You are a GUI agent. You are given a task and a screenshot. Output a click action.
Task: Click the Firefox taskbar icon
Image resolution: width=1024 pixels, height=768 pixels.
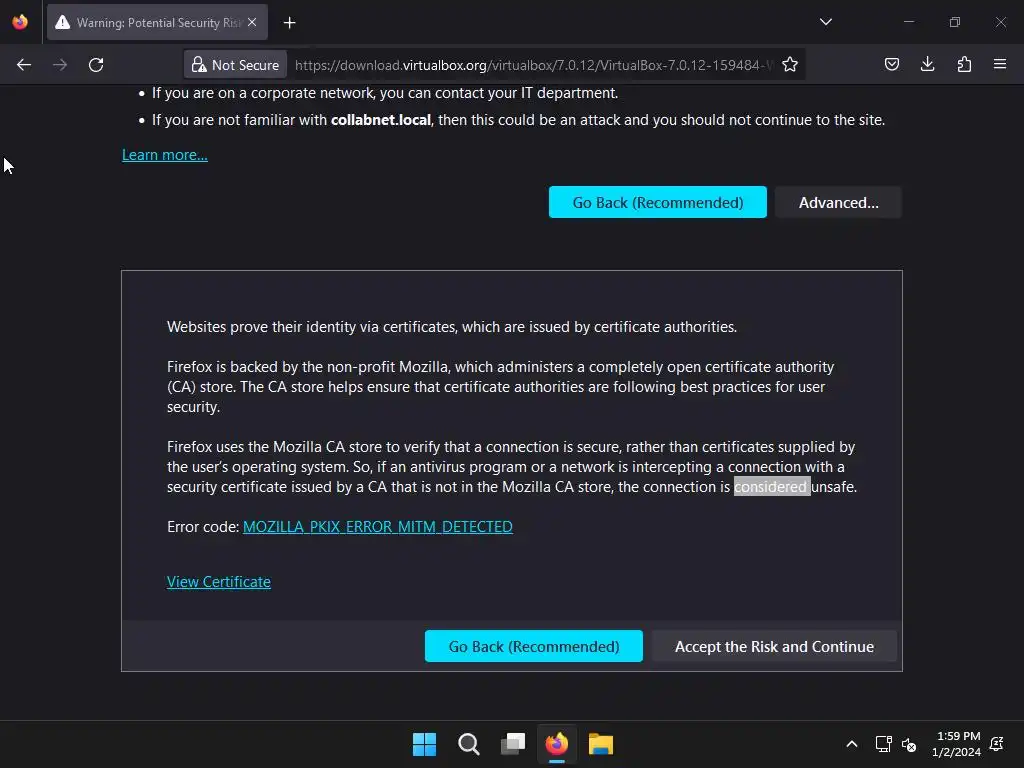556,744
